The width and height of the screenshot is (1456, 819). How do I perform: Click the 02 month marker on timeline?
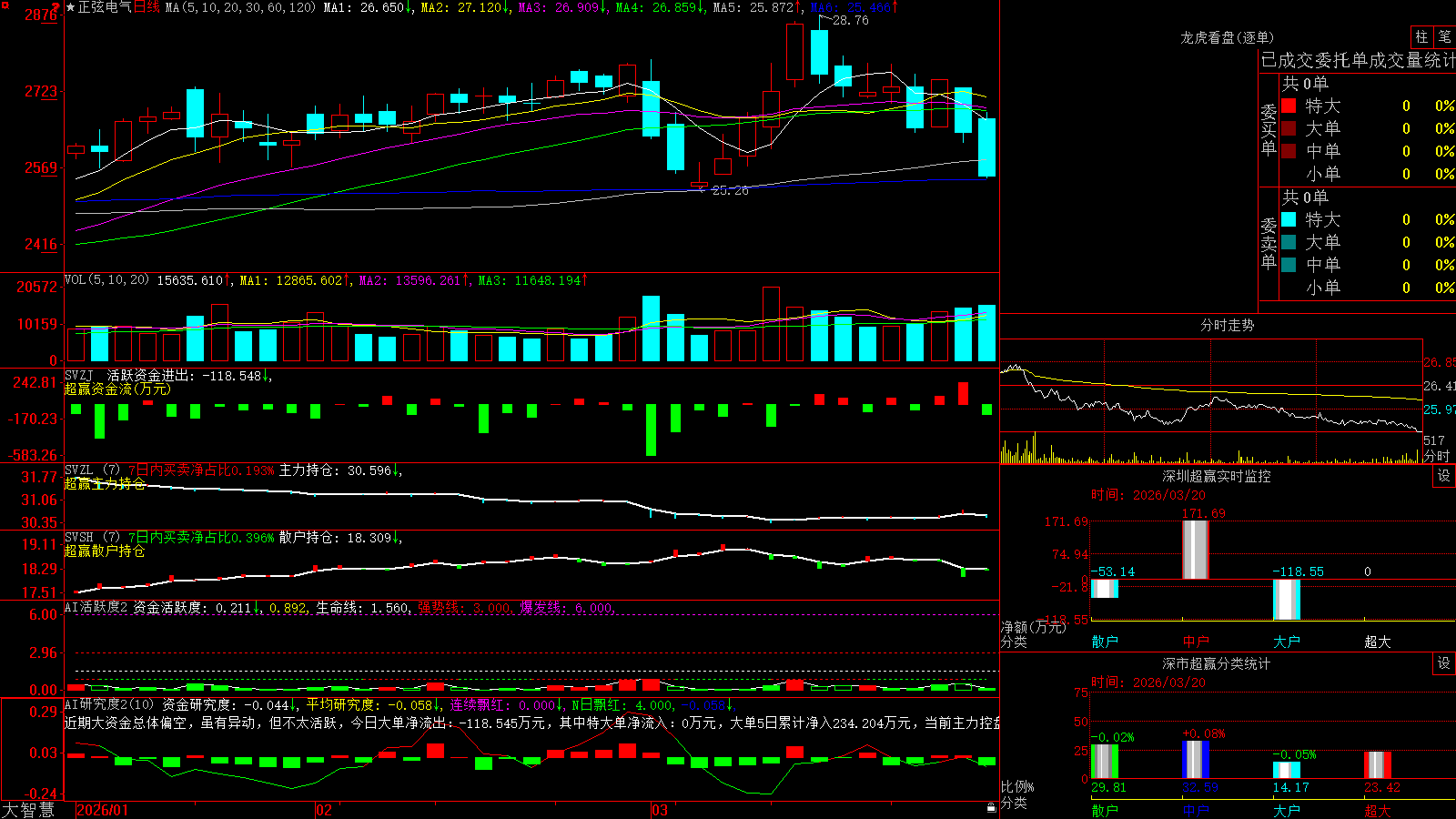pyautogui.click(x=324, y=810)
